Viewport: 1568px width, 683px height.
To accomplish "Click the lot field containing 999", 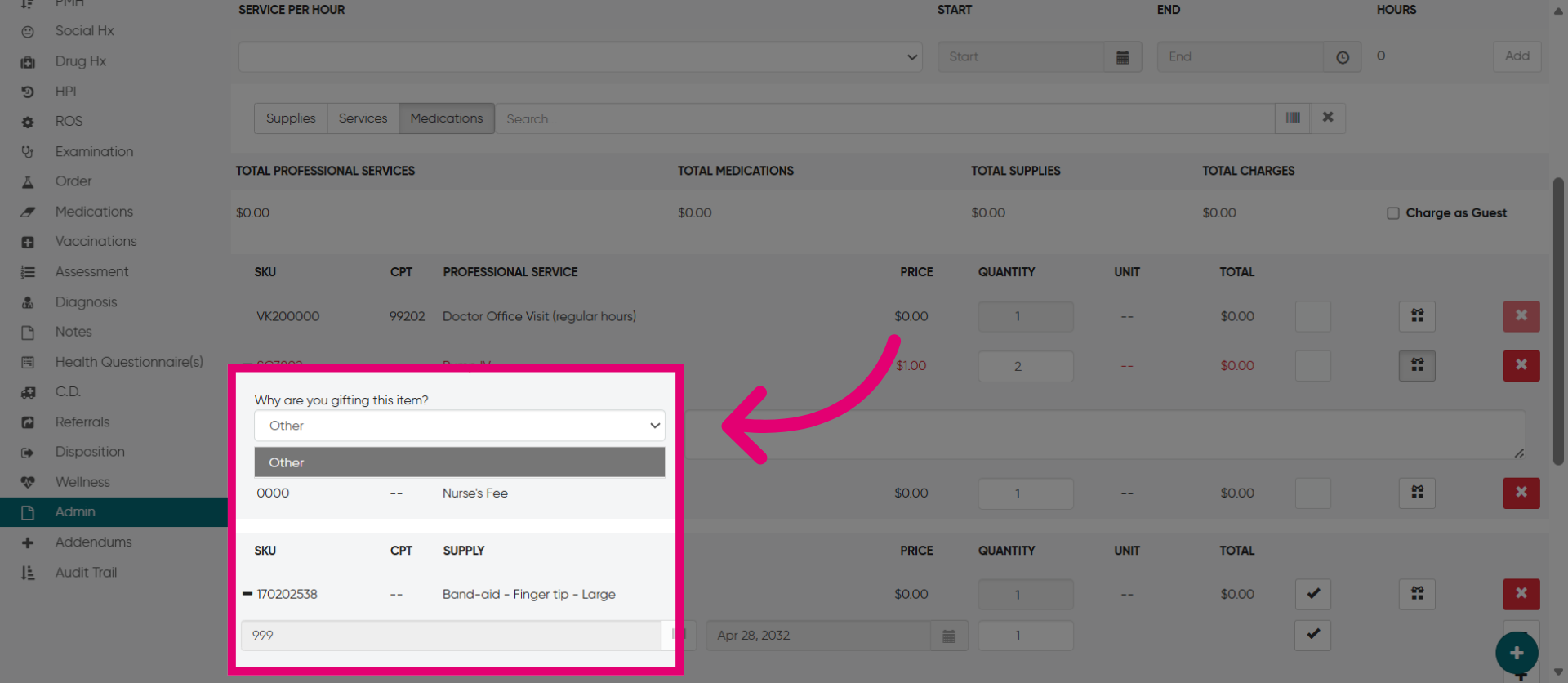I will coord(451,636).
